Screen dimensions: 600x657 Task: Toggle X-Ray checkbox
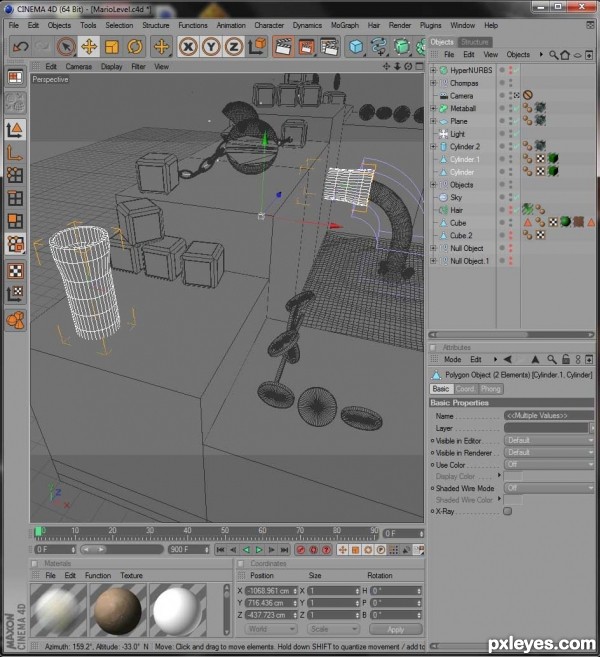pyautogui.click(x=507, y=511)
